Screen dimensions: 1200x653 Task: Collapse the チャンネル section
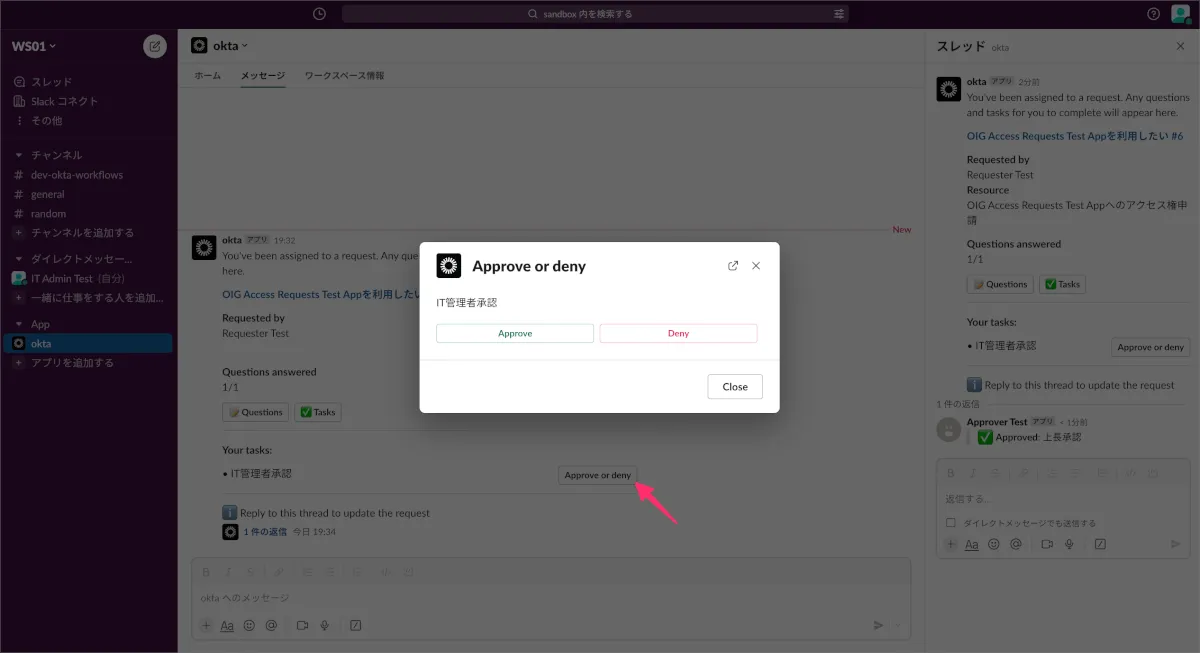point(18,155)
